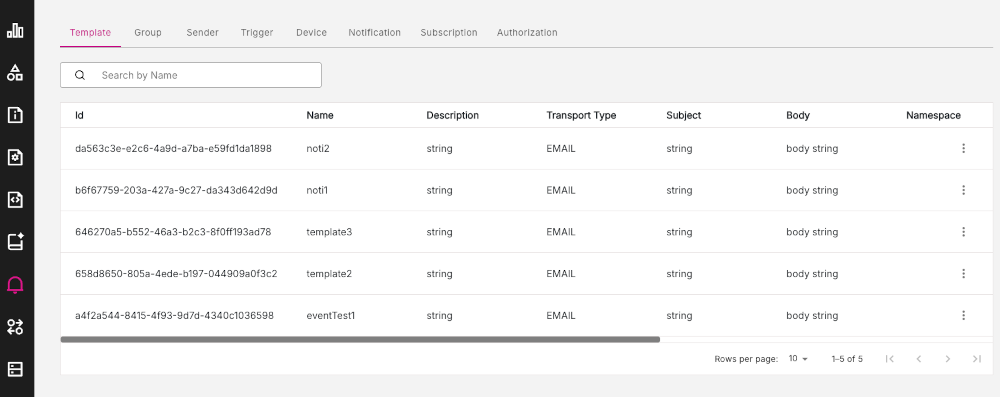This screenshot has height=397, width=1000.
Task: Click the horizontal table scrollbar
Action: [x=360, y=340]
